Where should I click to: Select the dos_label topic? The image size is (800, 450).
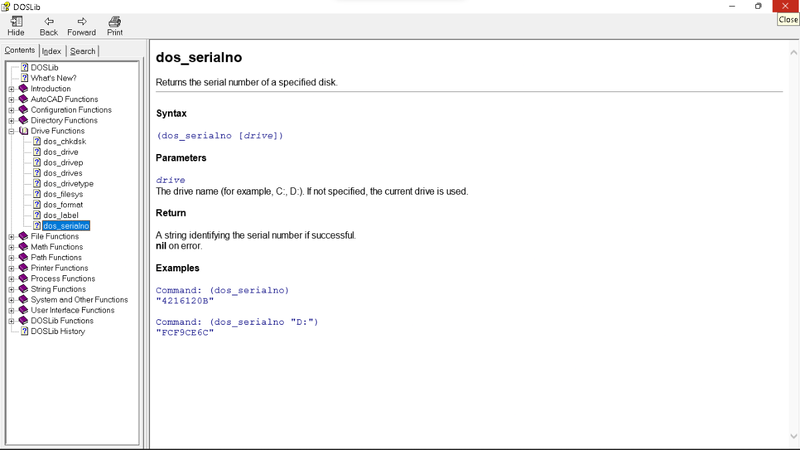[61, 215]
